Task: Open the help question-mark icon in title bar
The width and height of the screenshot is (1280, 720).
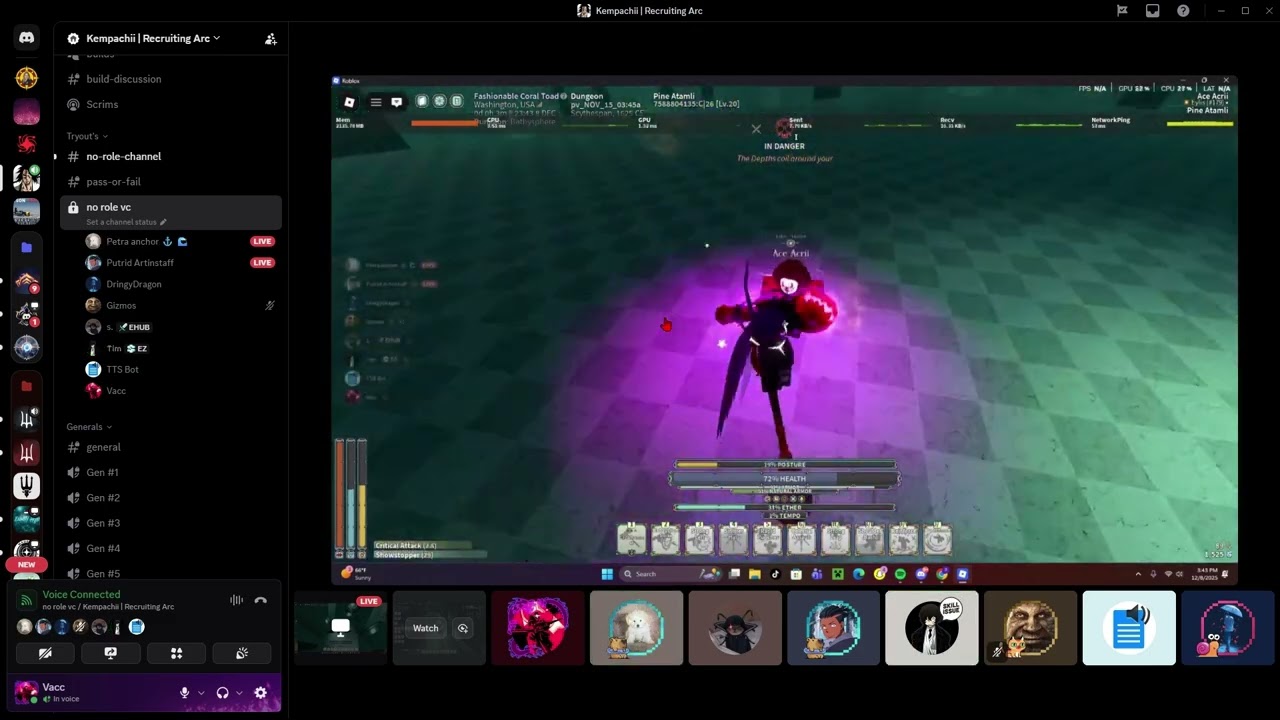Action: (1183, 11)
